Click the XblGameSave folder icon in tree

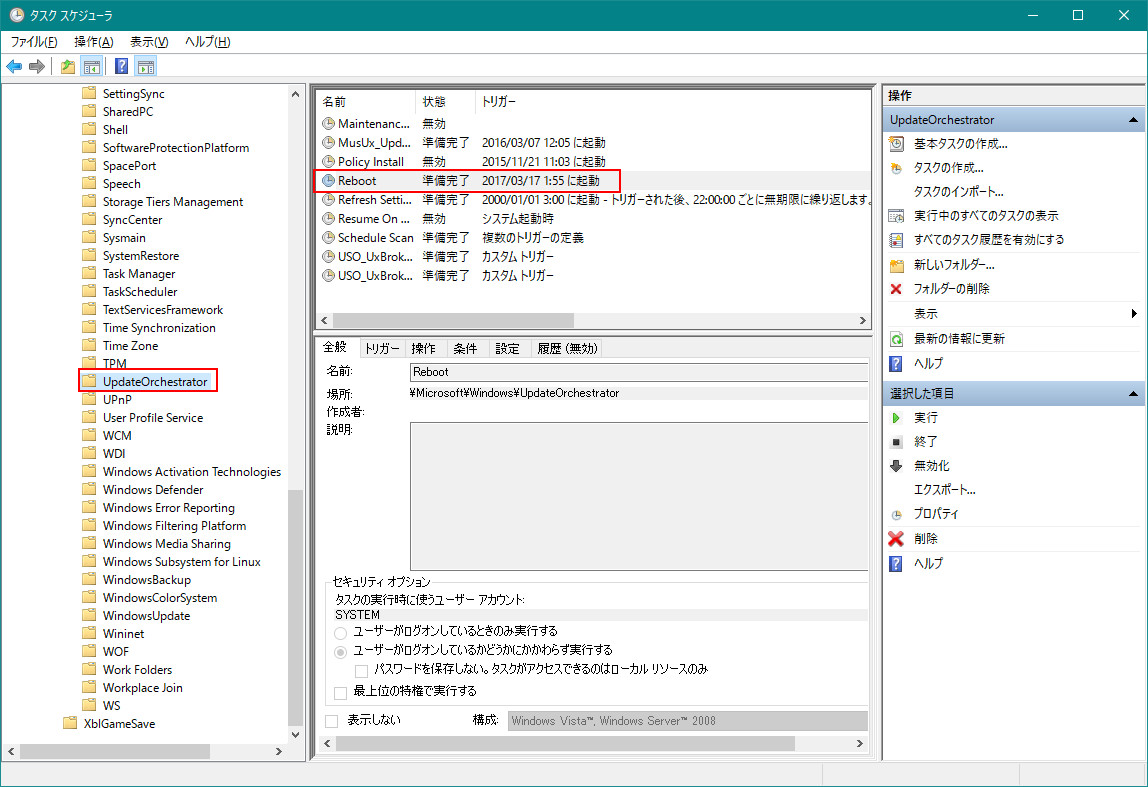[70, 723]
